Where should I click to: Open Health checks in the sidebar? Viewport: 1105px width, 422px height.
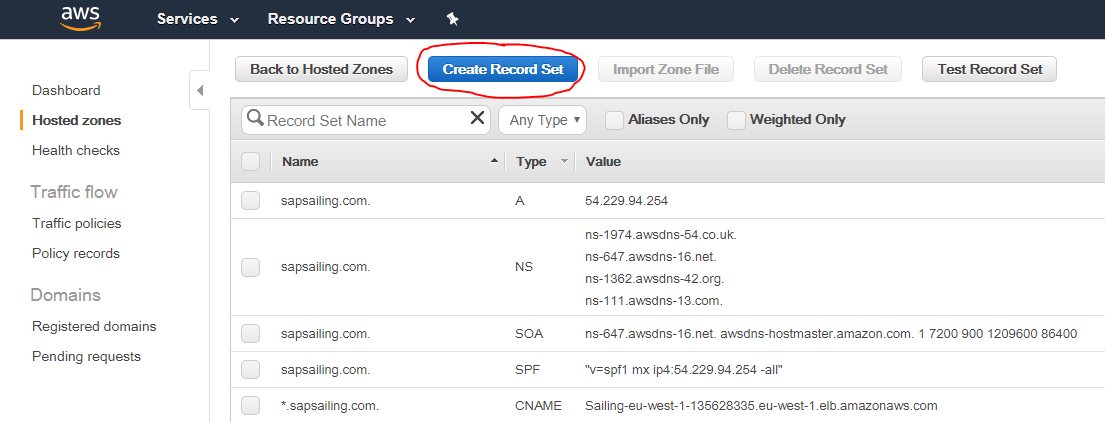point(76,150)
